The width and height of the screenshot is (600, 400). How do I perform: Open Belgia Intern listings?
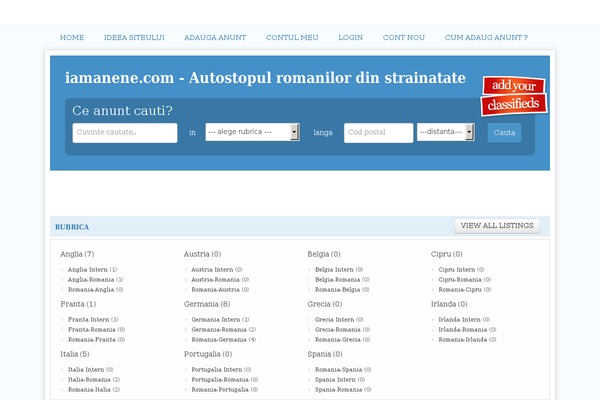pos(339,269)
